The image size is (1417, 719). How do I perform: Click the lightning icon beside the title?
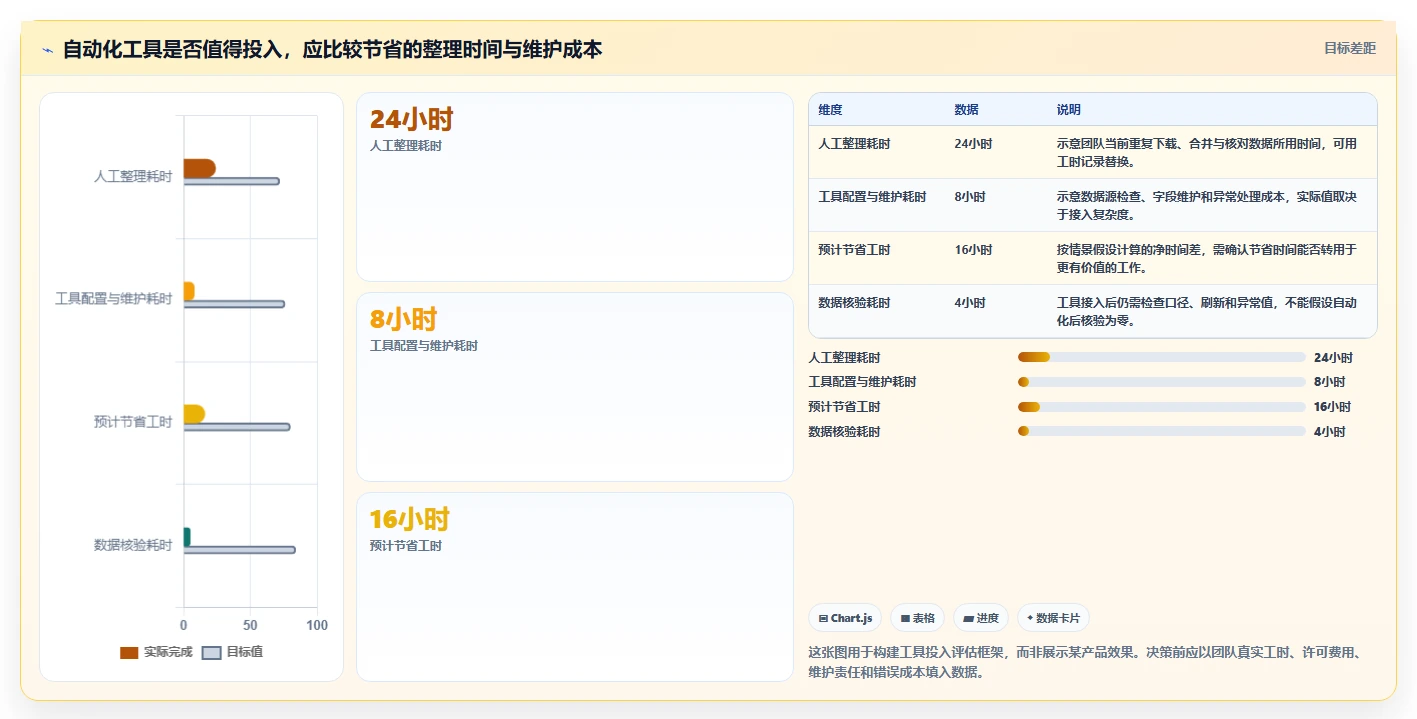click(47, 50)
